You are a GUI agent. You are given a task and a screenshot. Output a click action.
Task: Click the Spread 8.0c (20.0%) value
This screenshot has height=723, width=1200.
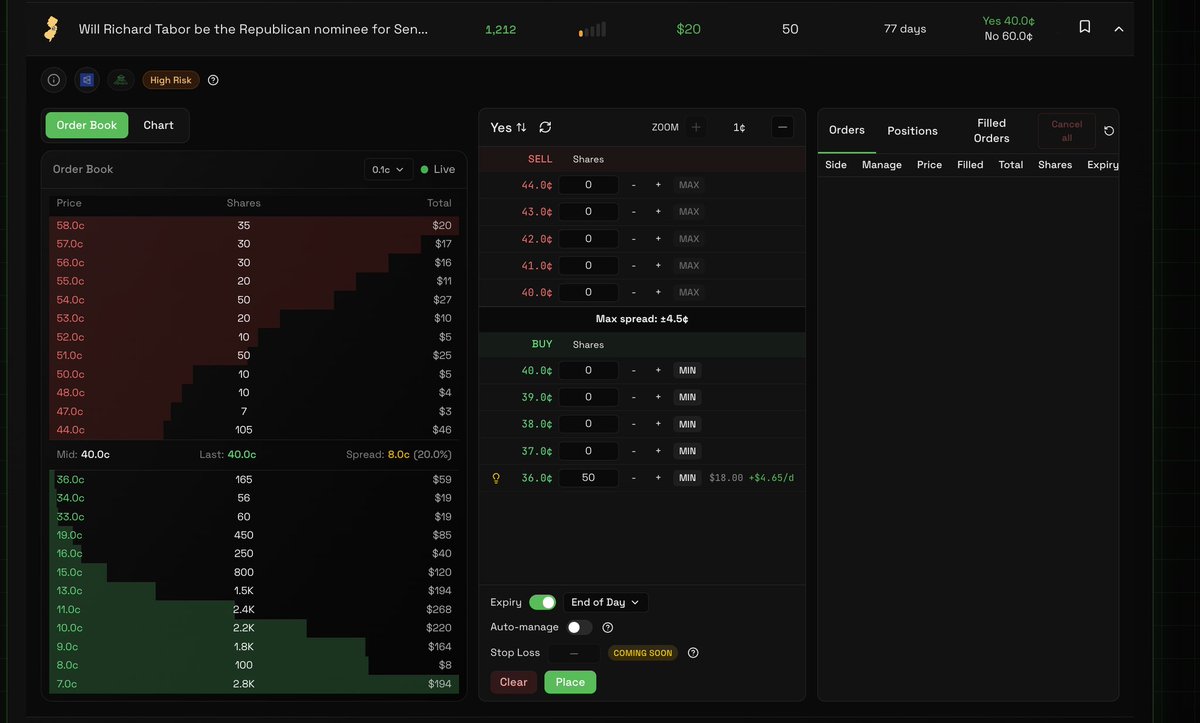pyautogui.click(x=399, y=455)
